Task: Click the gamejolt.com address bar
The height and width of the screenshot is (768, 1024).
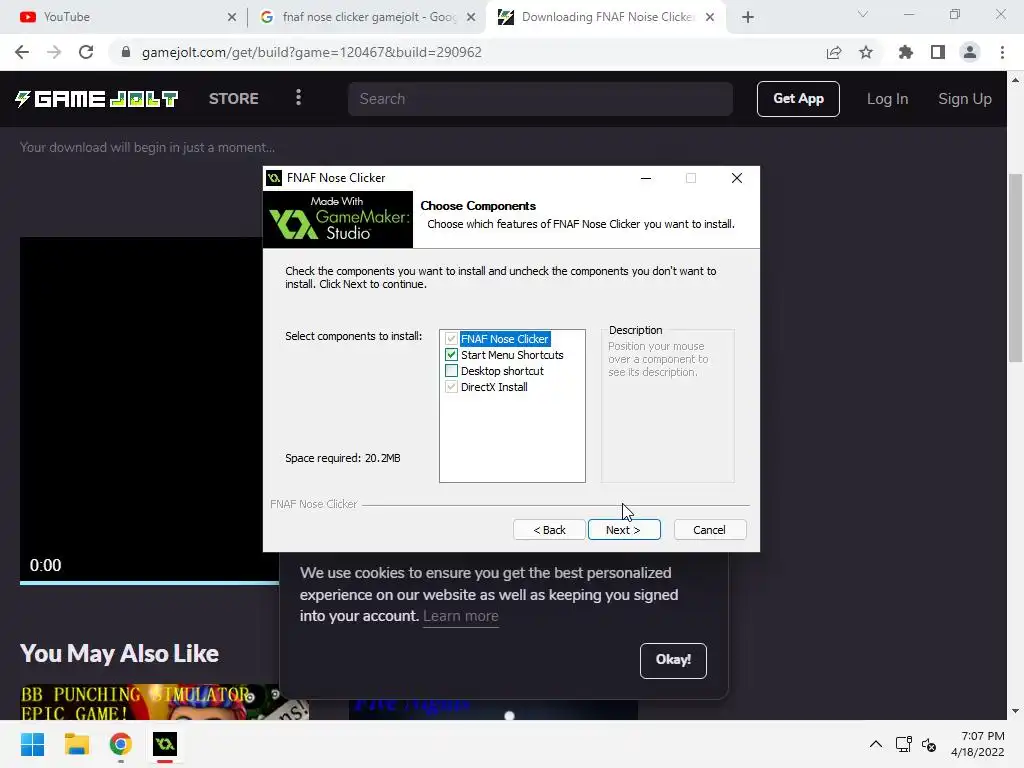Action: pyautogui.click(x=312, y=52)
